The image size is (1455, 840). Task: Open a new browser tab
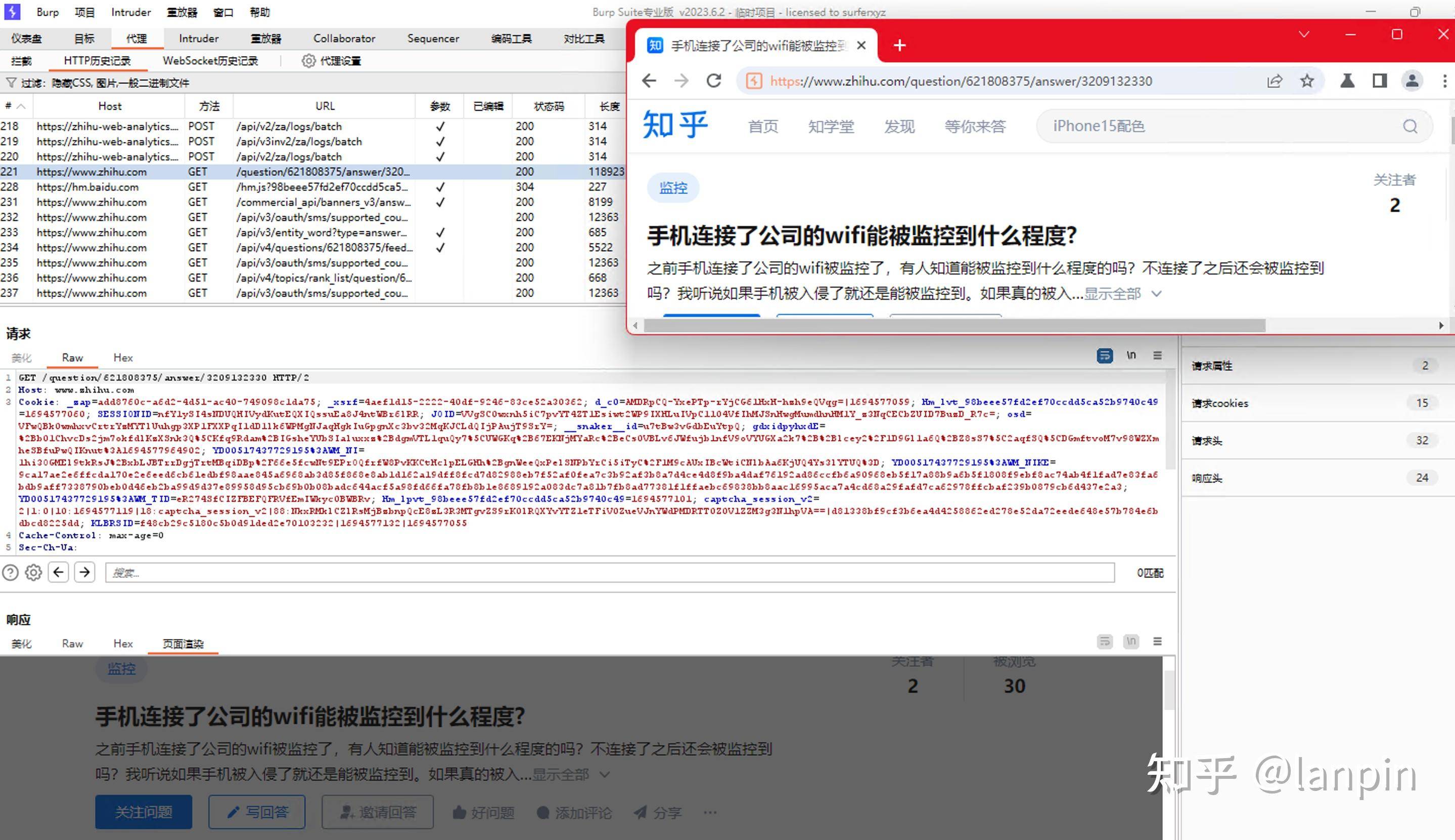click(x=899, y=45)
